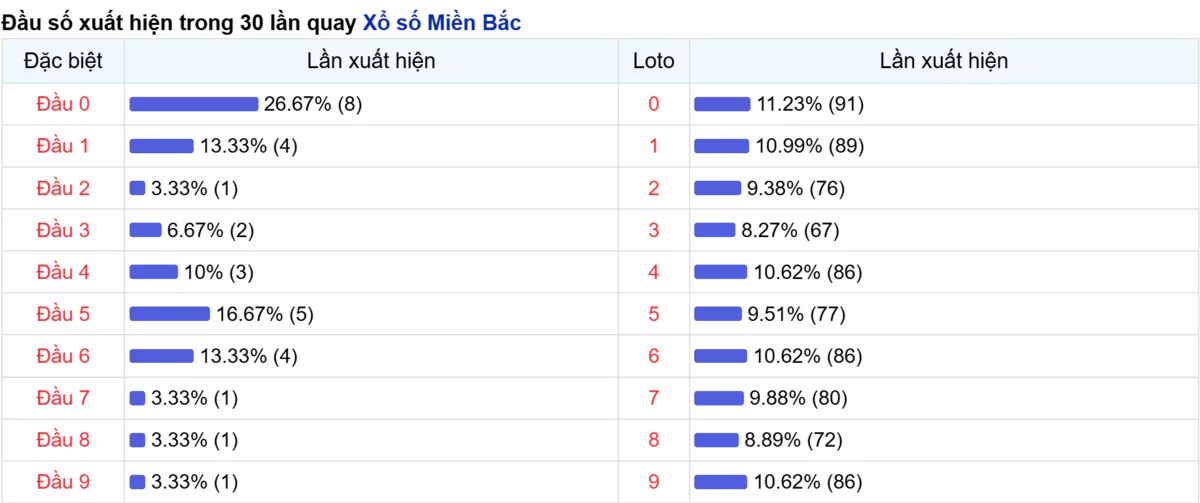Viewport: 1200px width, 503px height.
Task: Select the Đầu 2 row label
Action: click(63, 188)
